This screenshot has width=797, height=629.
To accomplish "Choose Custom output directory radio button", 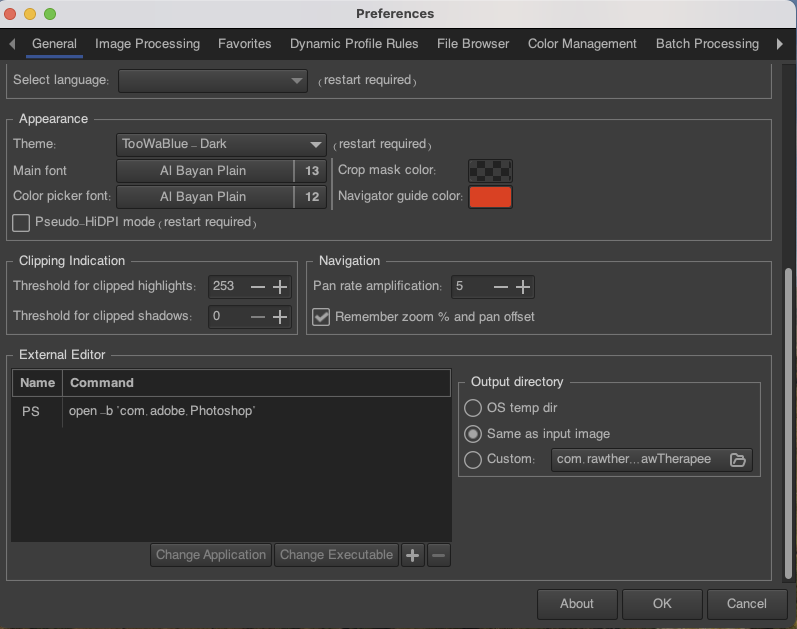I will pyautogui.click(x=472, y=460).
